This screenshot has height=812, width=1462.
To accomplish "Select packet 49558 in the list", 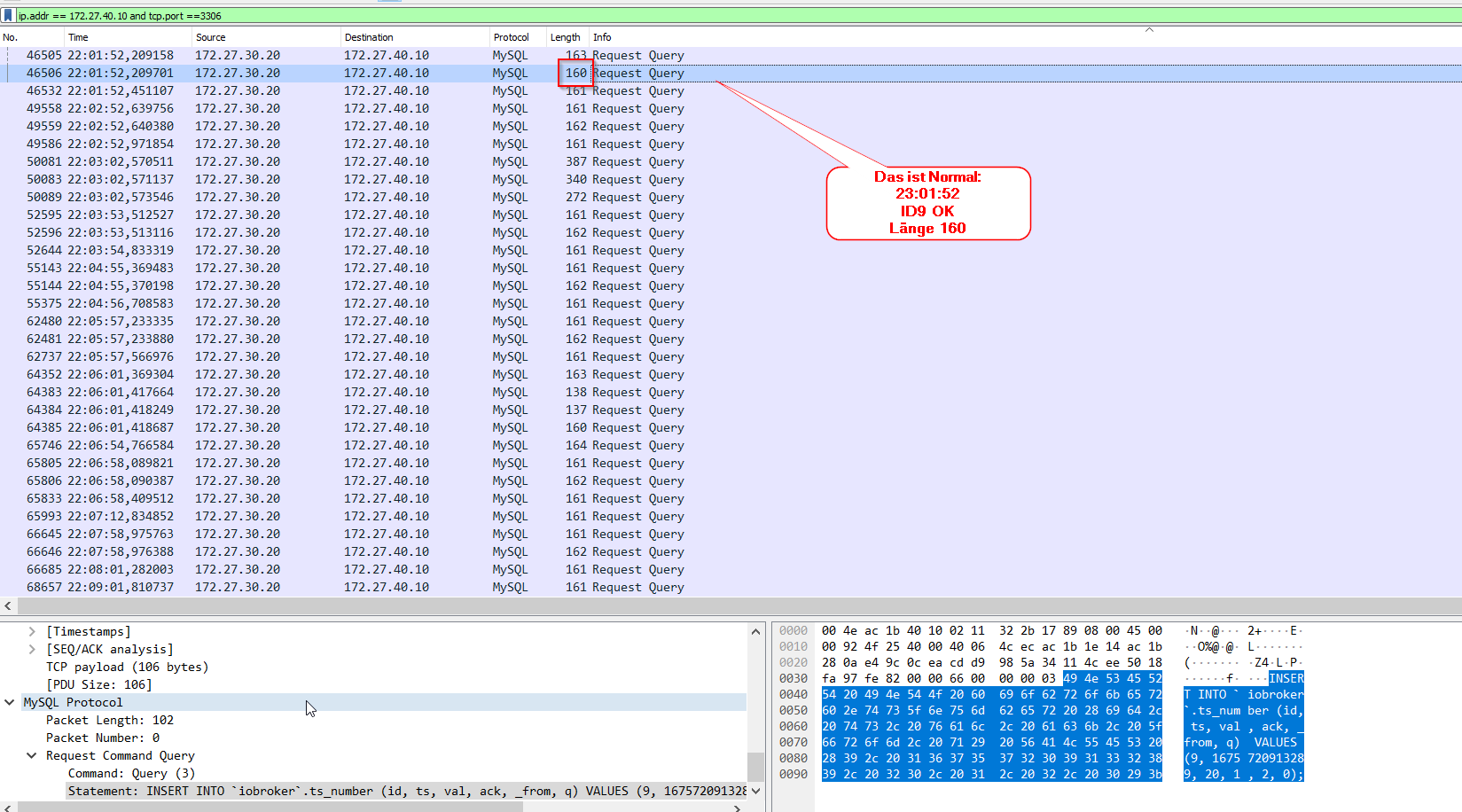I will tap(731, 108).
